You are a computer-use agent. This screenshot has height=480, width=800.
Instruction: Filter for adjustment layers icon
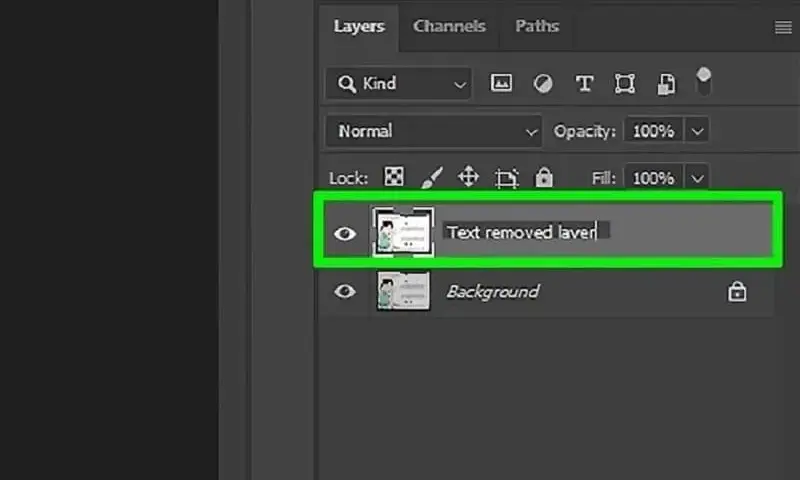click(542, 83)
